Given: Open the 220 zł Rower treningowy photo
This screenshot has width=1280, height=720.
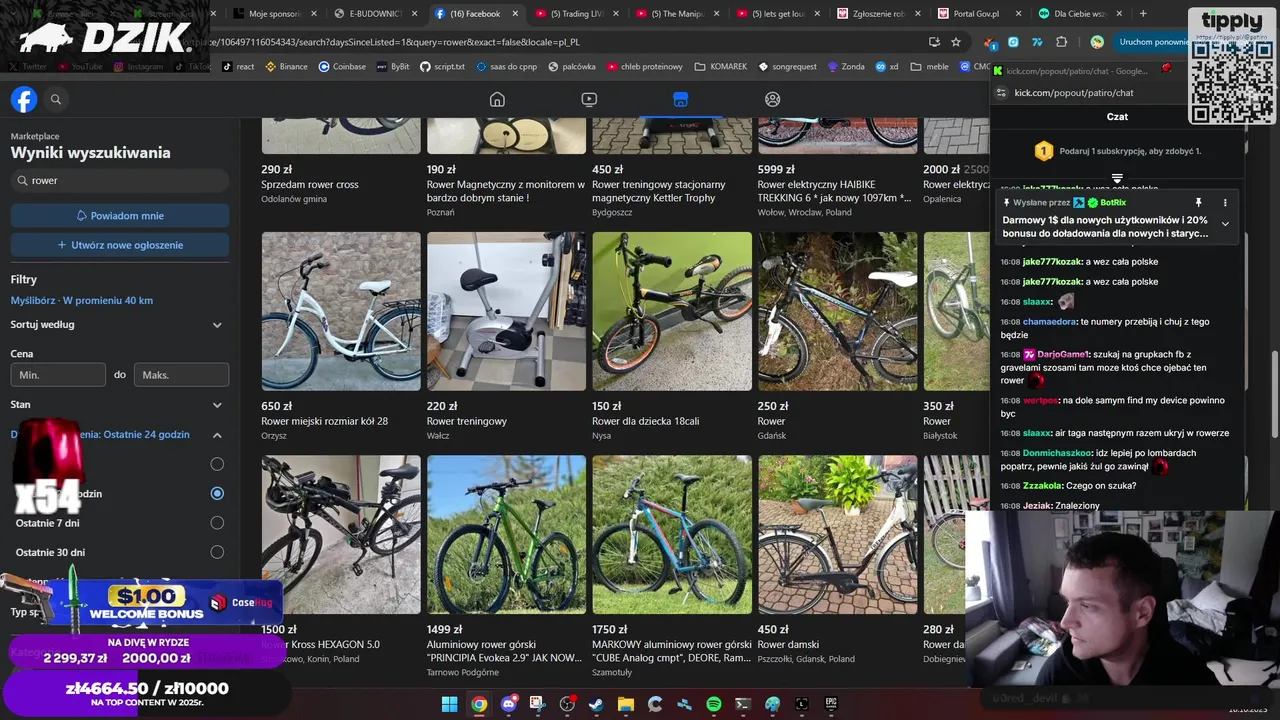Looking at the screenshot, I should [x=506, y=311].
